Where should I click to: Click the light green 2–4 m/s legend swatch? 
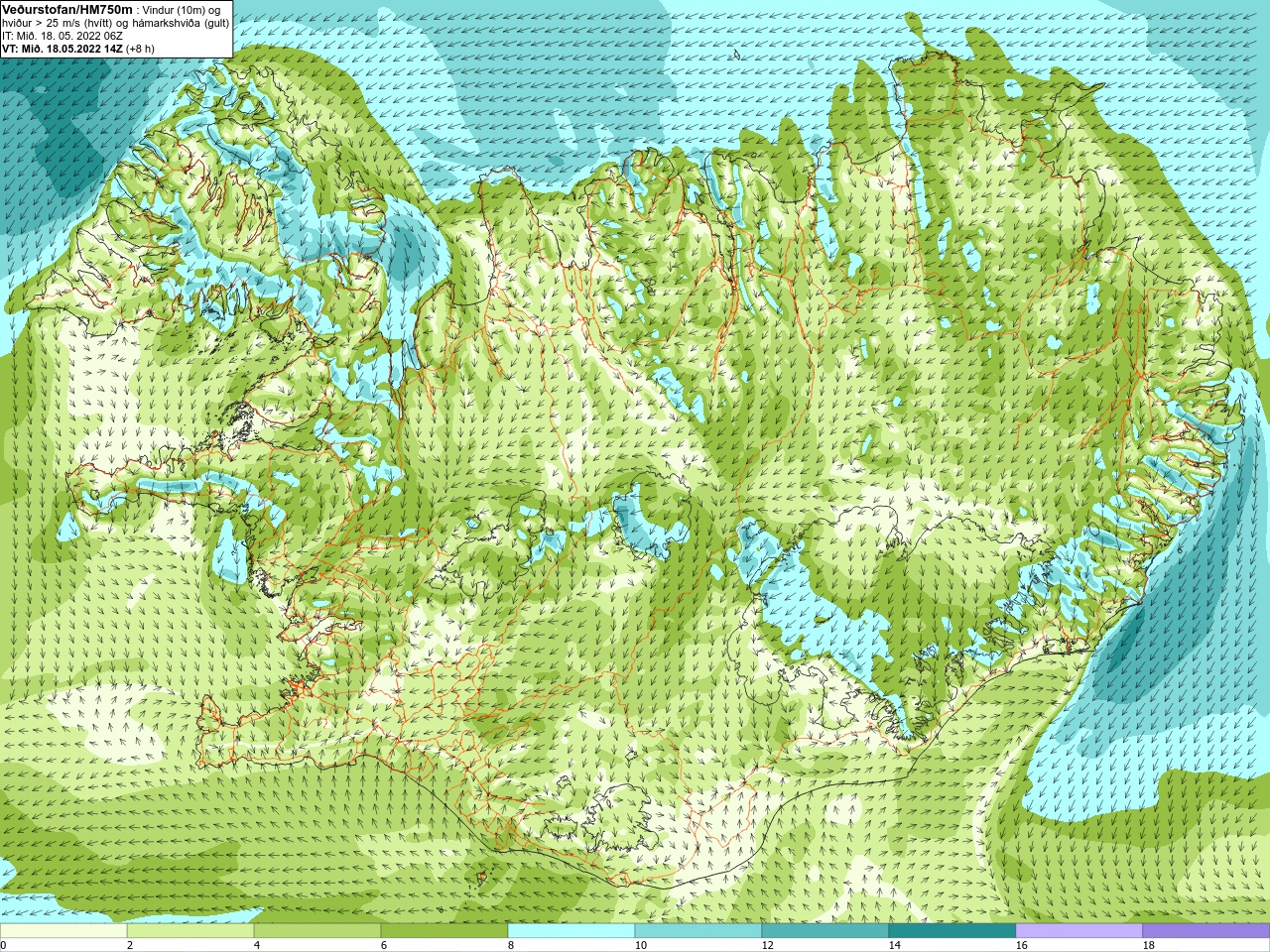(190, 931)
